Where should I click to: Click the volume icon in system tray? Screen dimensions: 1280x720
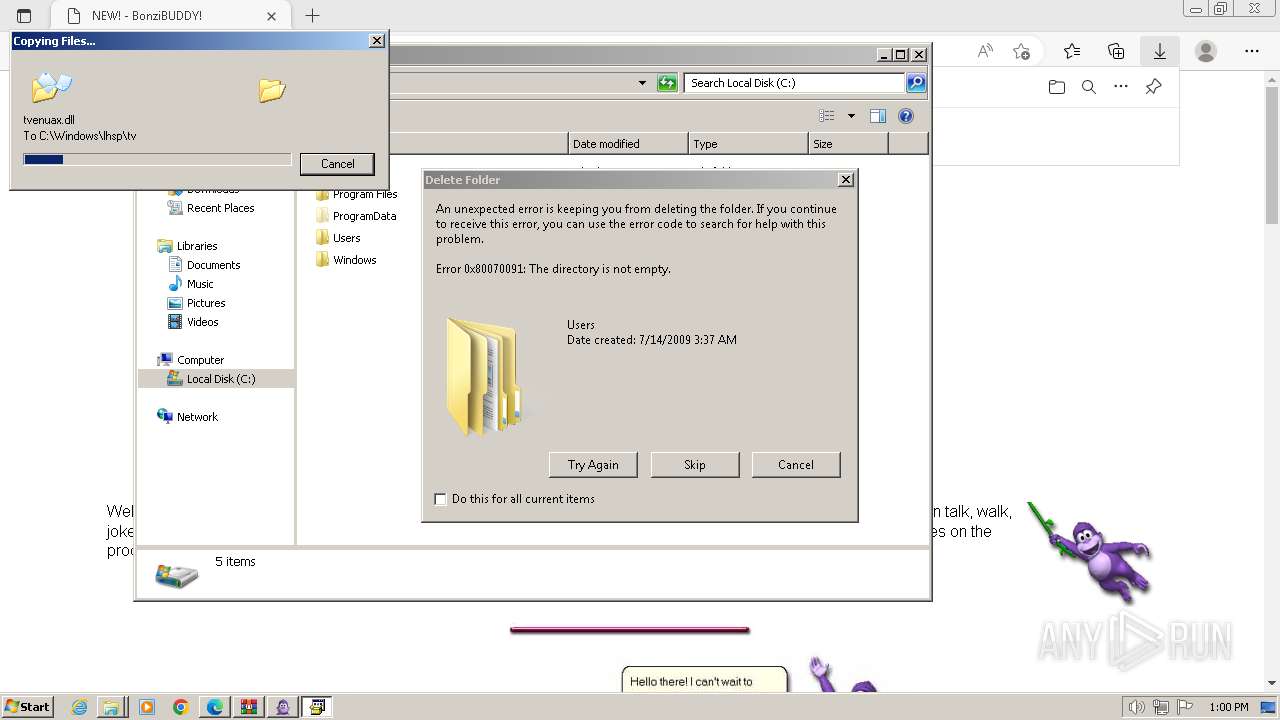tap(1137, 707)
